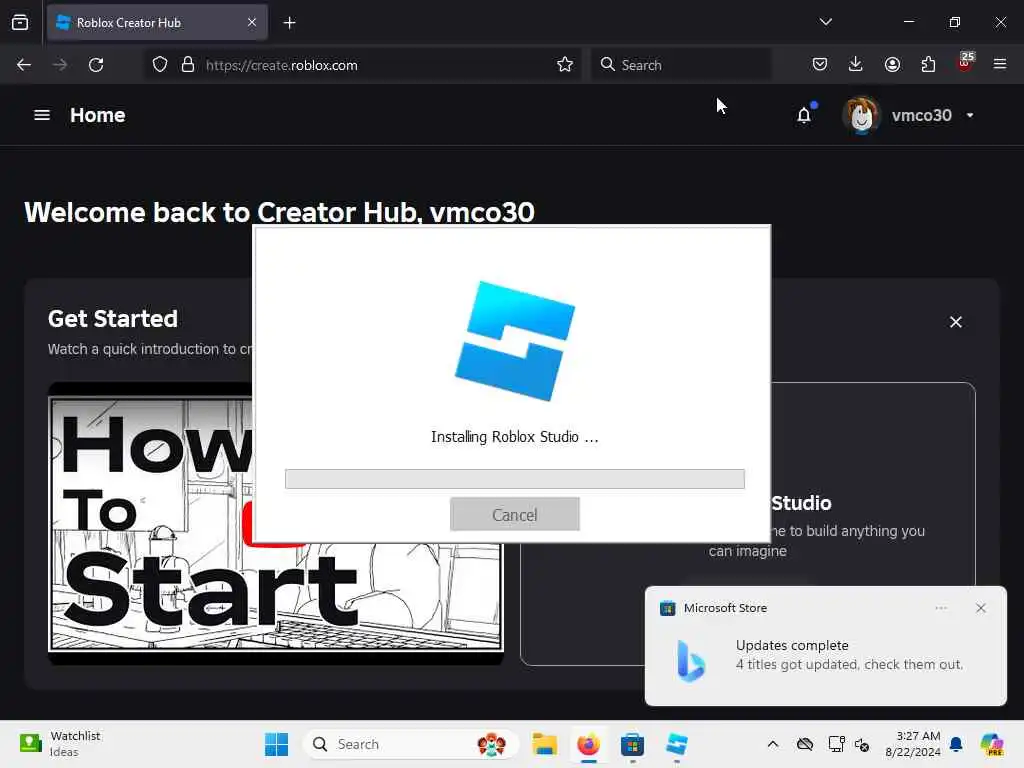The width and height of the screenshot is (1024, 768).
Task: Reload the current page
Action: pyautogui.click(x=96, y=65)
